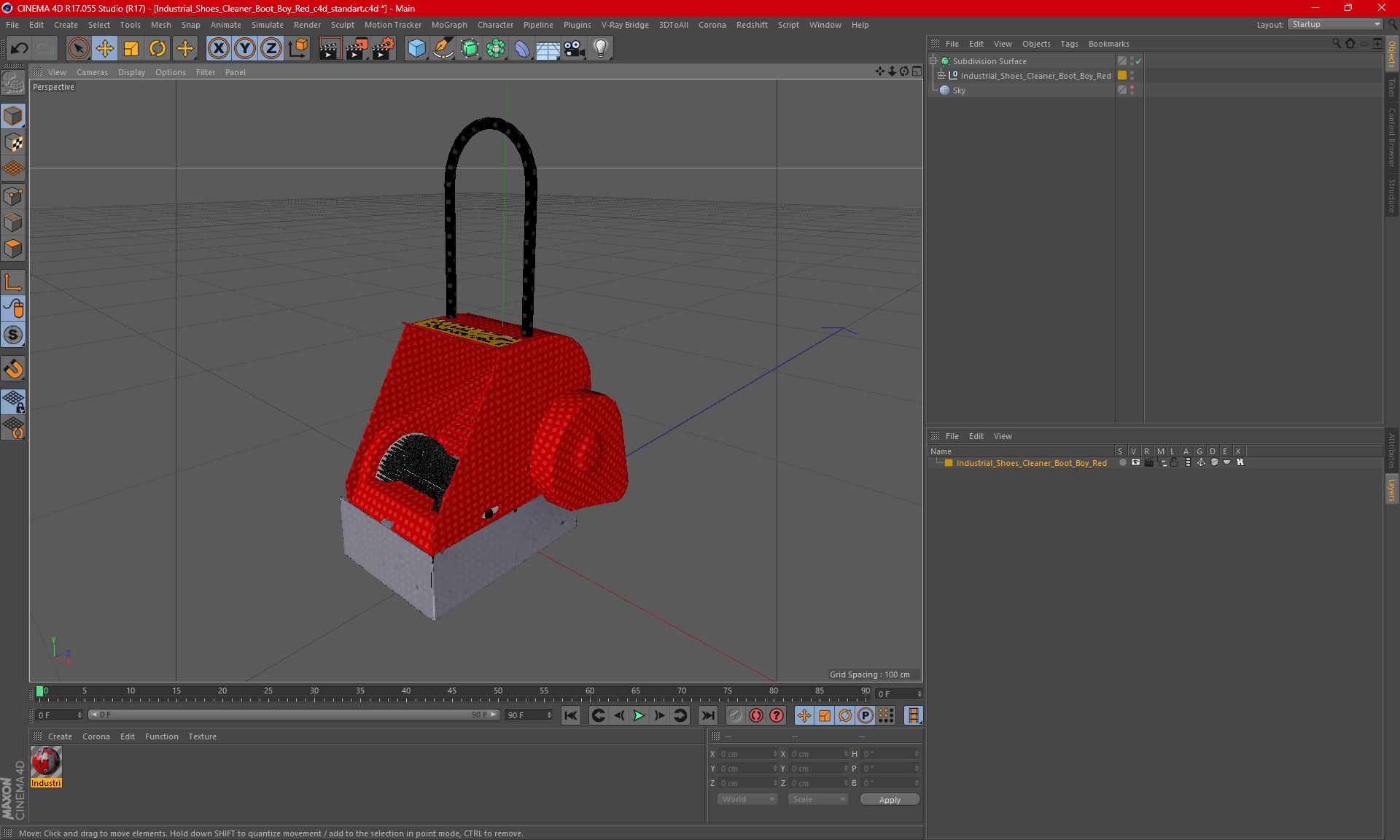Image resolution: width=1400 pixels, height=840 pixels.
Task: Select the Live Selection tool
Action: point(78,49)
